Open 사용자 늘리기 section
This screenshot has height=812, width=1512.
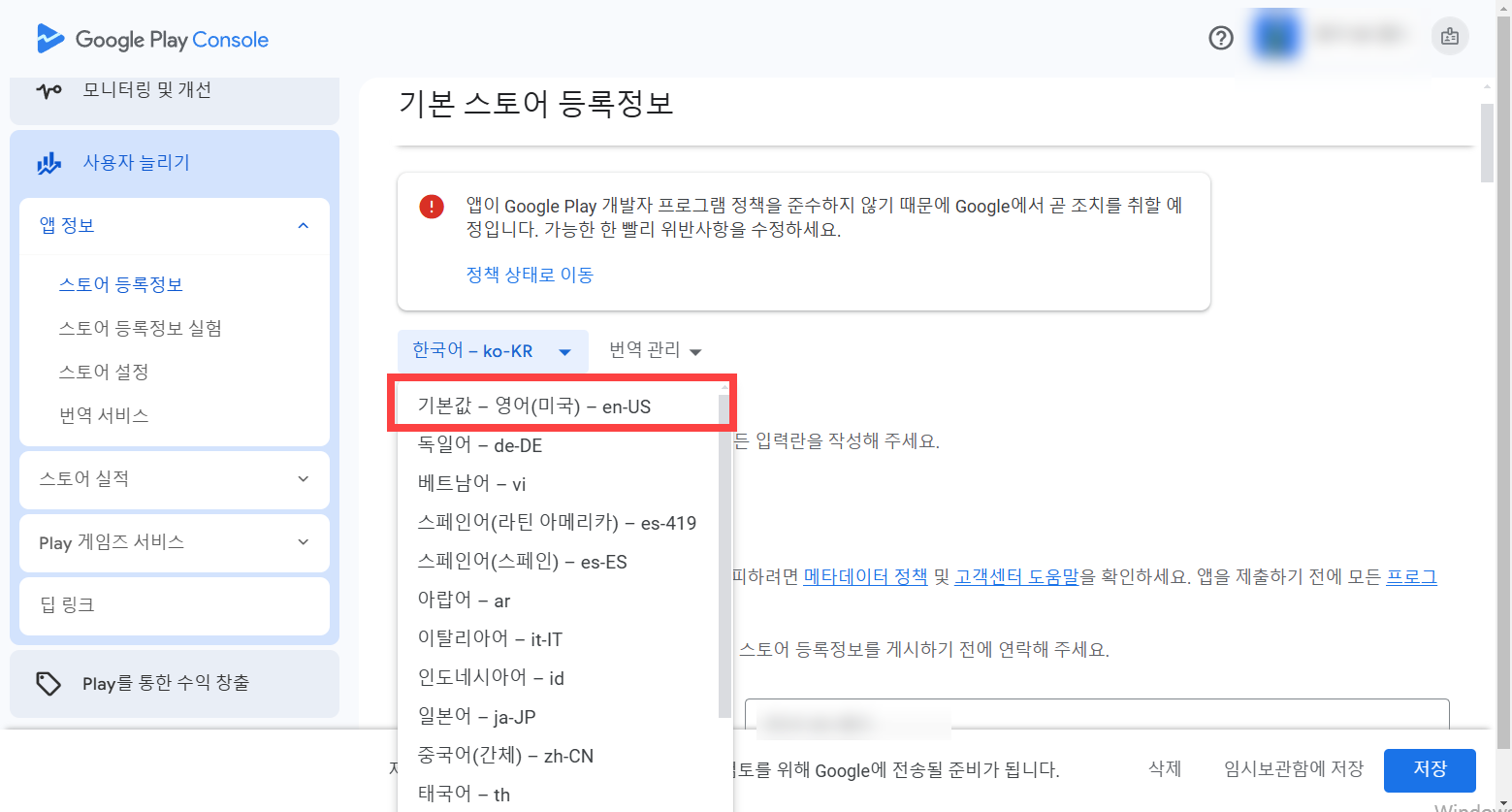175,163
